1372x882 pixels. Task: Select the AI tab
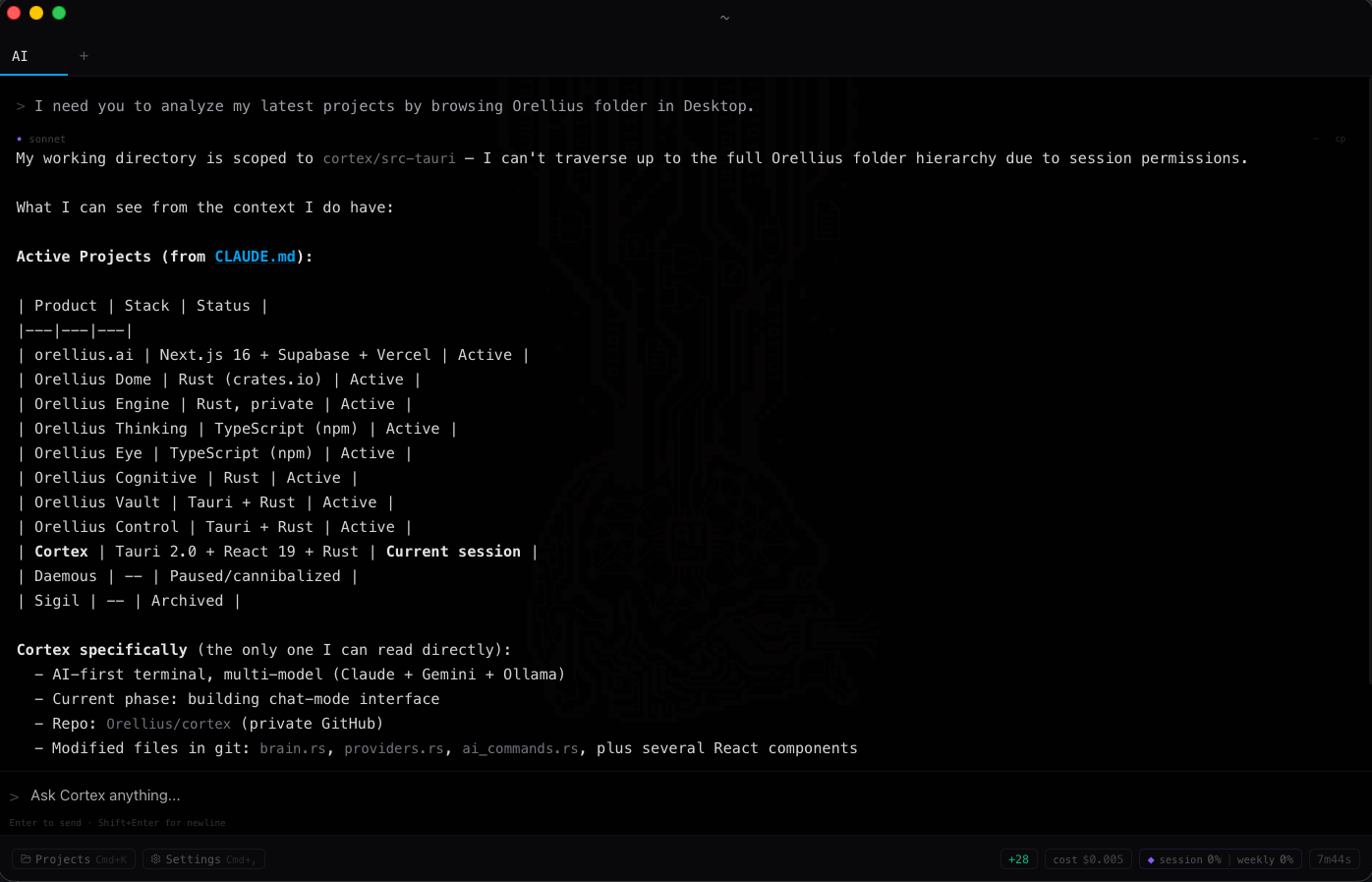coord(20,56)
